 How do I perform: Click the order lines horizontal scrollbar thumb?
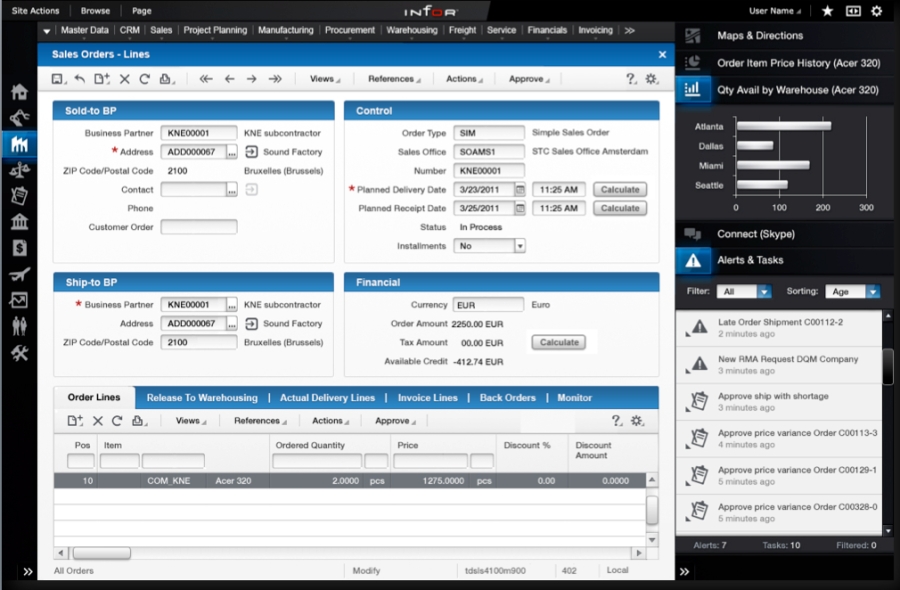click(101, 553)
